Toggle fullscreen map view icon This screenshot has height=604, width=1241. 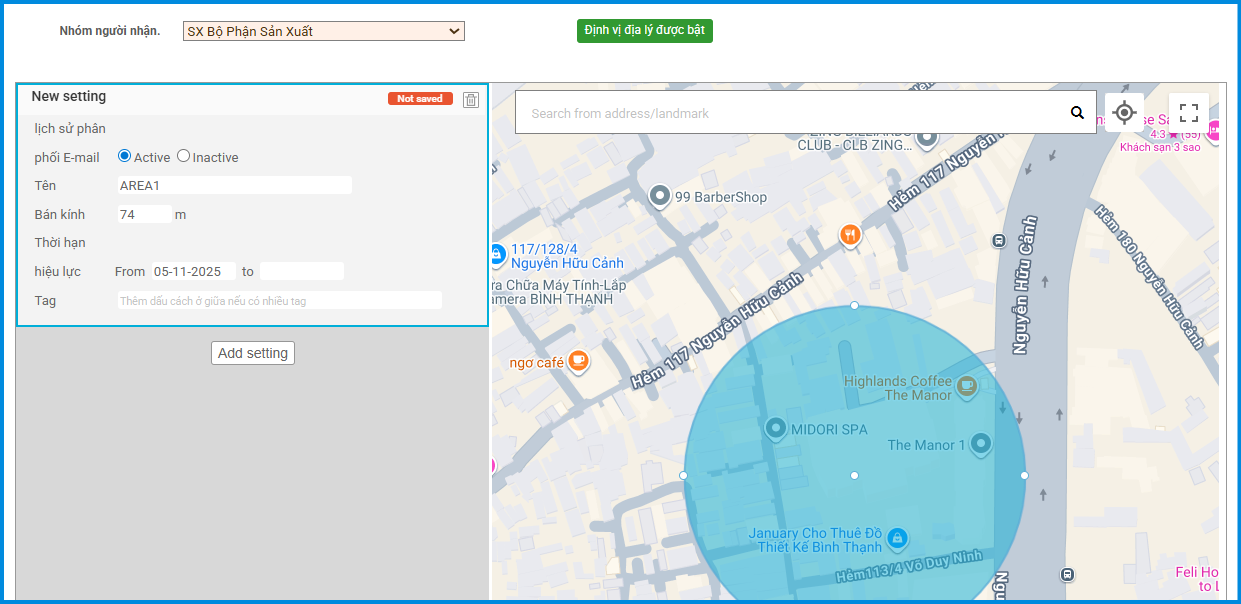tap(1188, 113)
